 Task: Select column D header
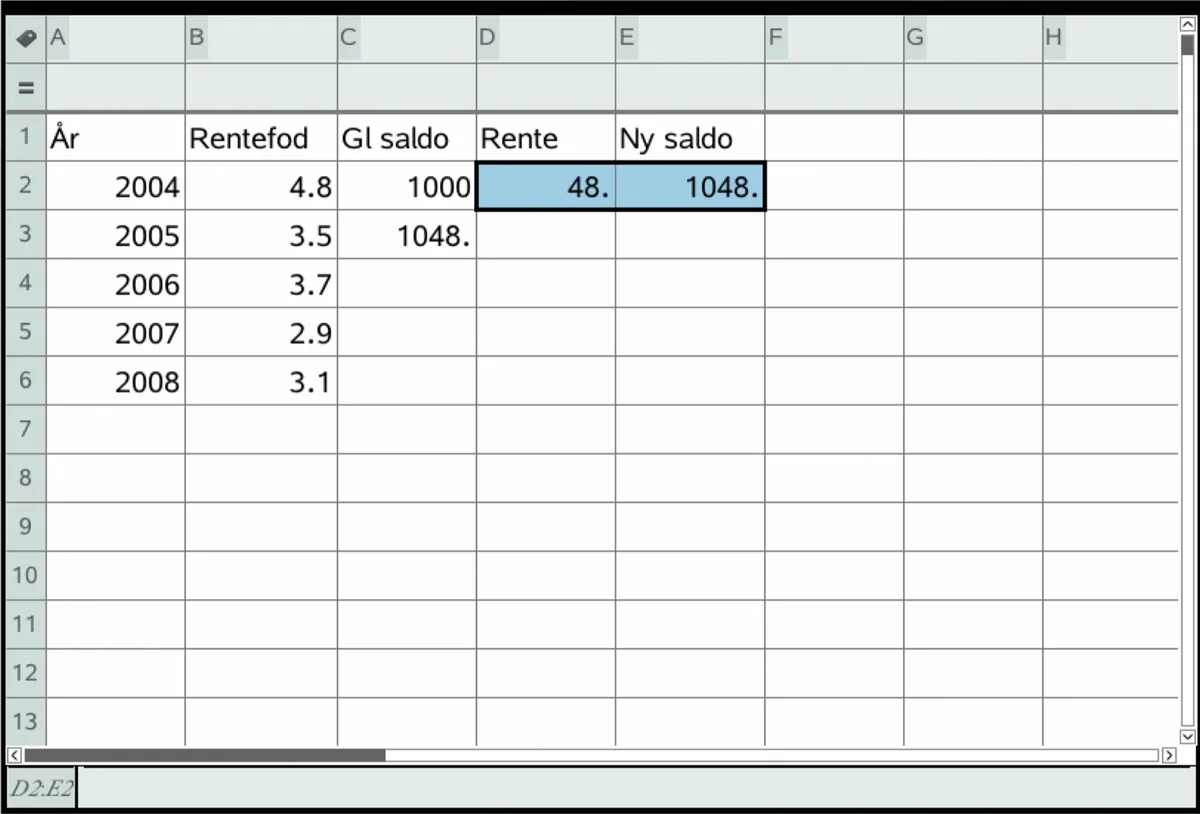tap(546, 38)
